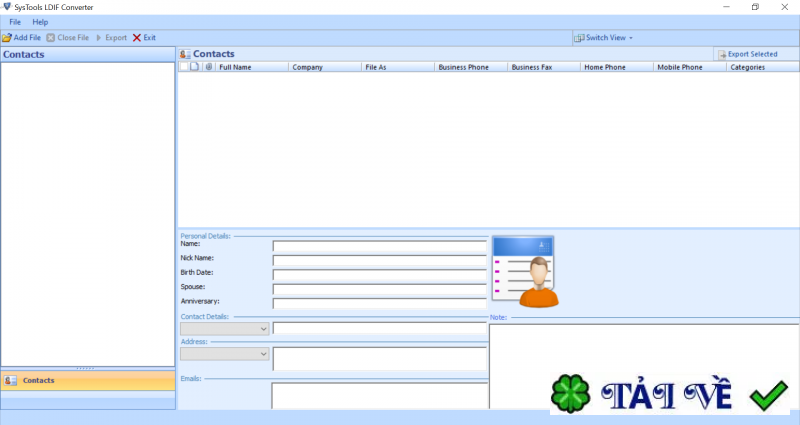Open the Contact Details type dropdown
The width and height of the screenshot is (800, 425).
point(224,329)
